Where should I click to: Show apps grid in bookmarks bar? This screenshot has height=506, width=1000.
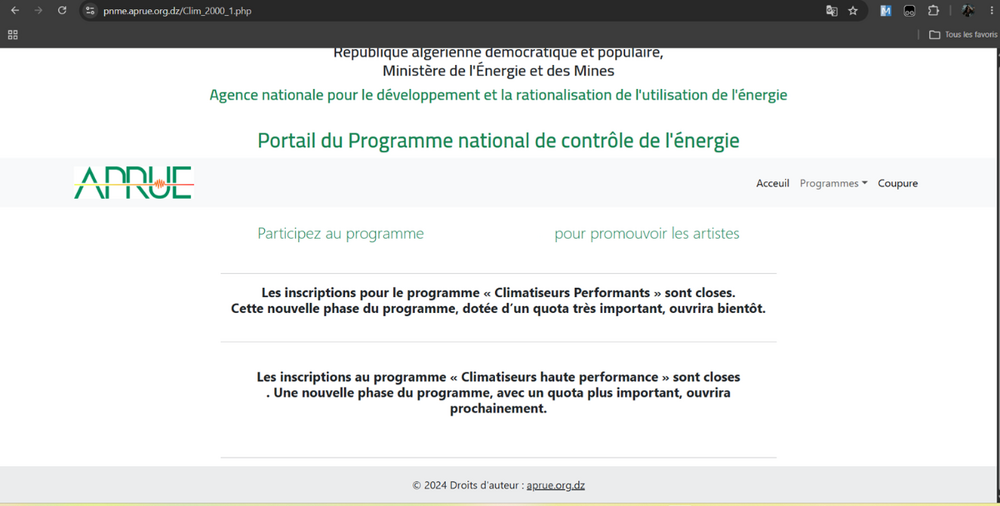(13, 34)
